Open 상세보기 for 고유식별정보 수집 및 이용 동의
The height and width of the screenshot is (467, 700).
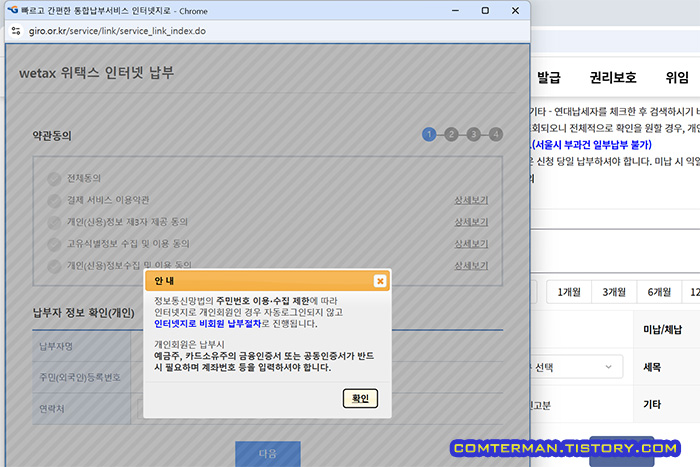(x=471, y=244)
